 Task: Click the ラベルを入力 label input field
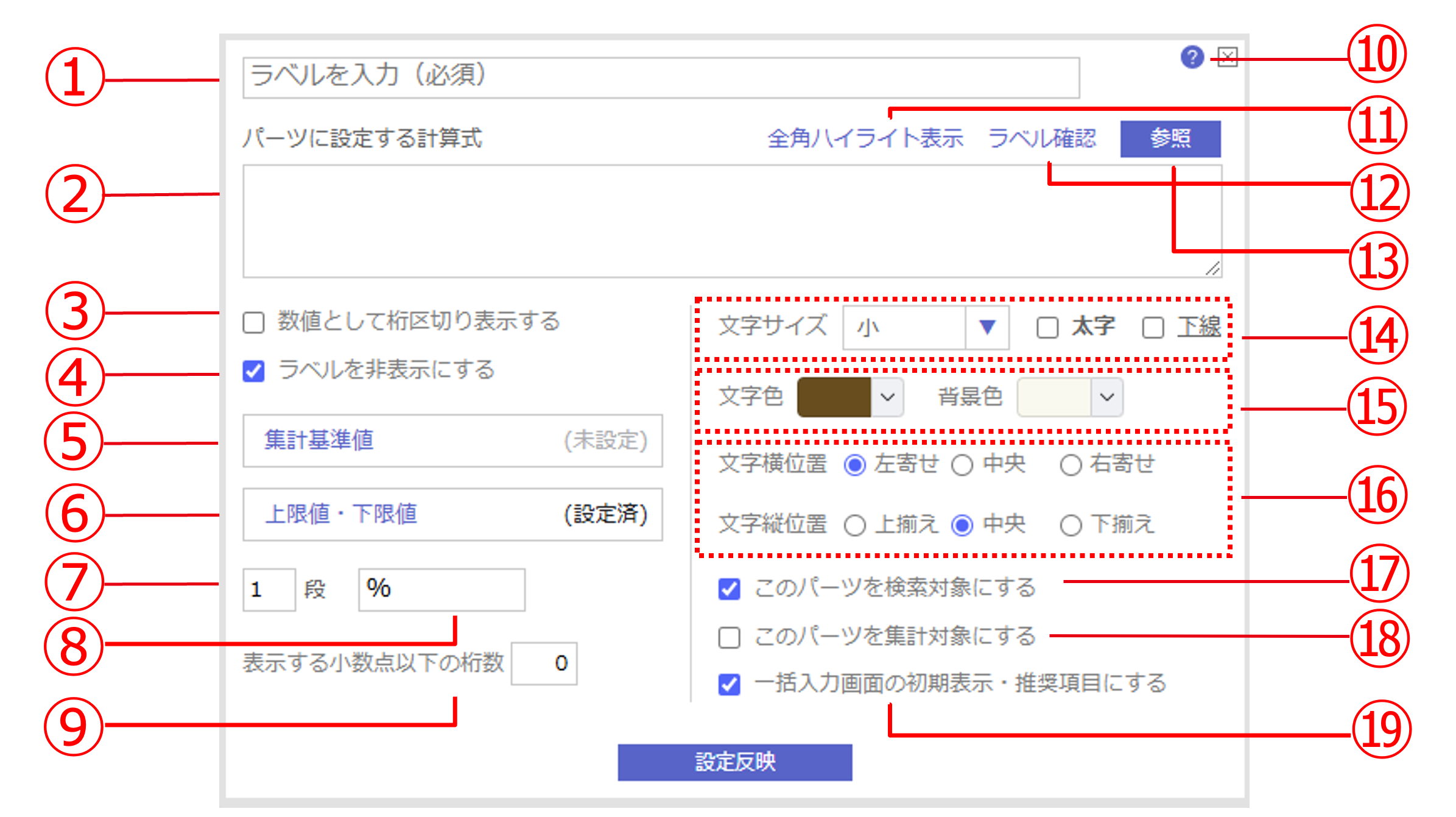(661, 77)
